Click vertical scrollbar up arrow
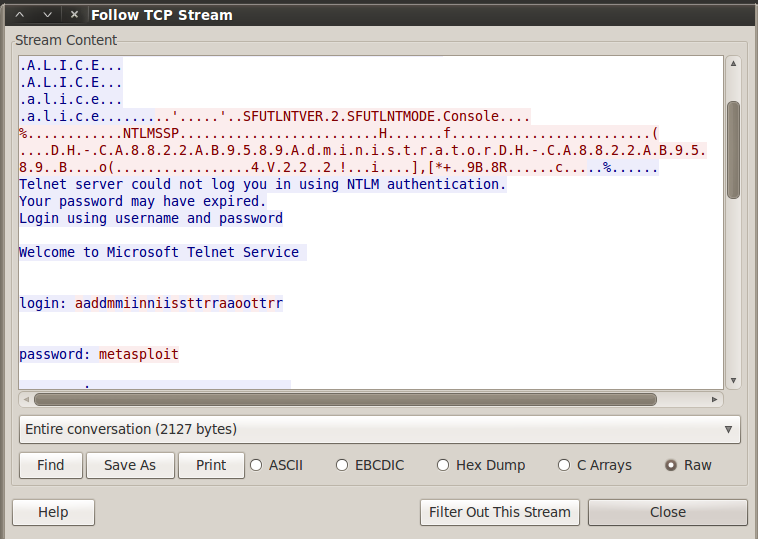 [x=733, y=63]
